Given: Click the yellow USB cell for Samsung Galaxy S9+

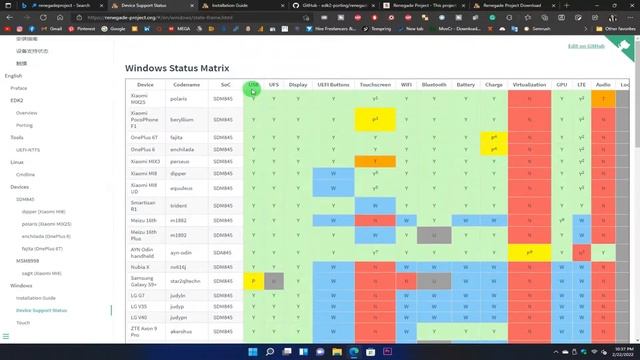Looking at the screenshot, I should pos(253,281).
